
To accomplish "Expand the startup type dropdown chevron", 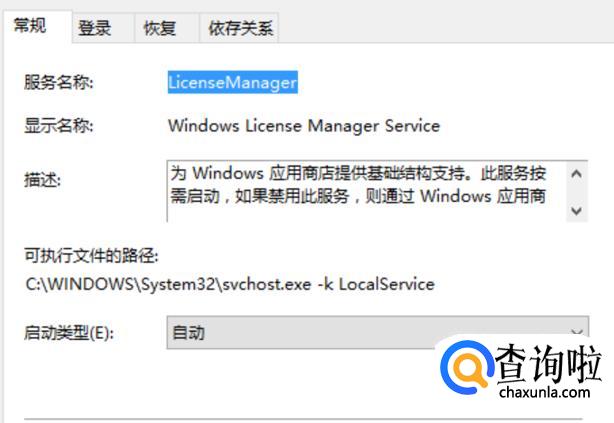I will (x=576, y=332).
